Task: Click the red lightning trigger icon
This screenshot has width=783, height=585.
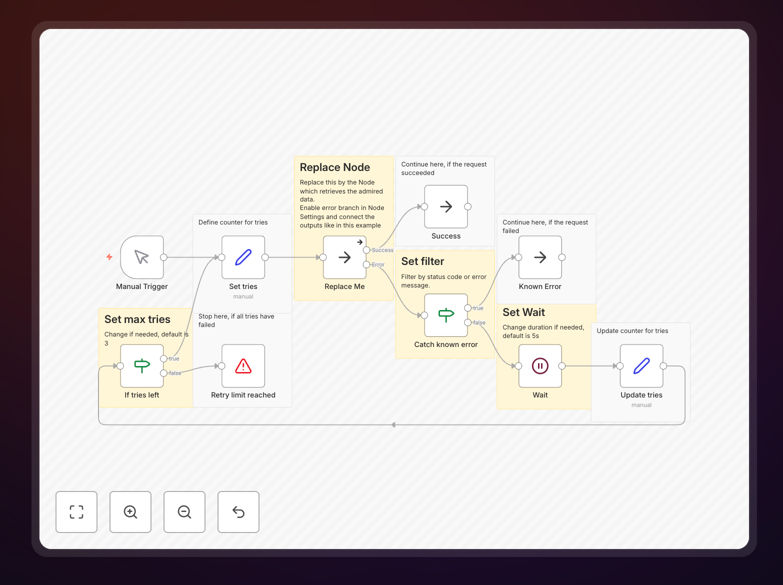Action: click(109, 257)
